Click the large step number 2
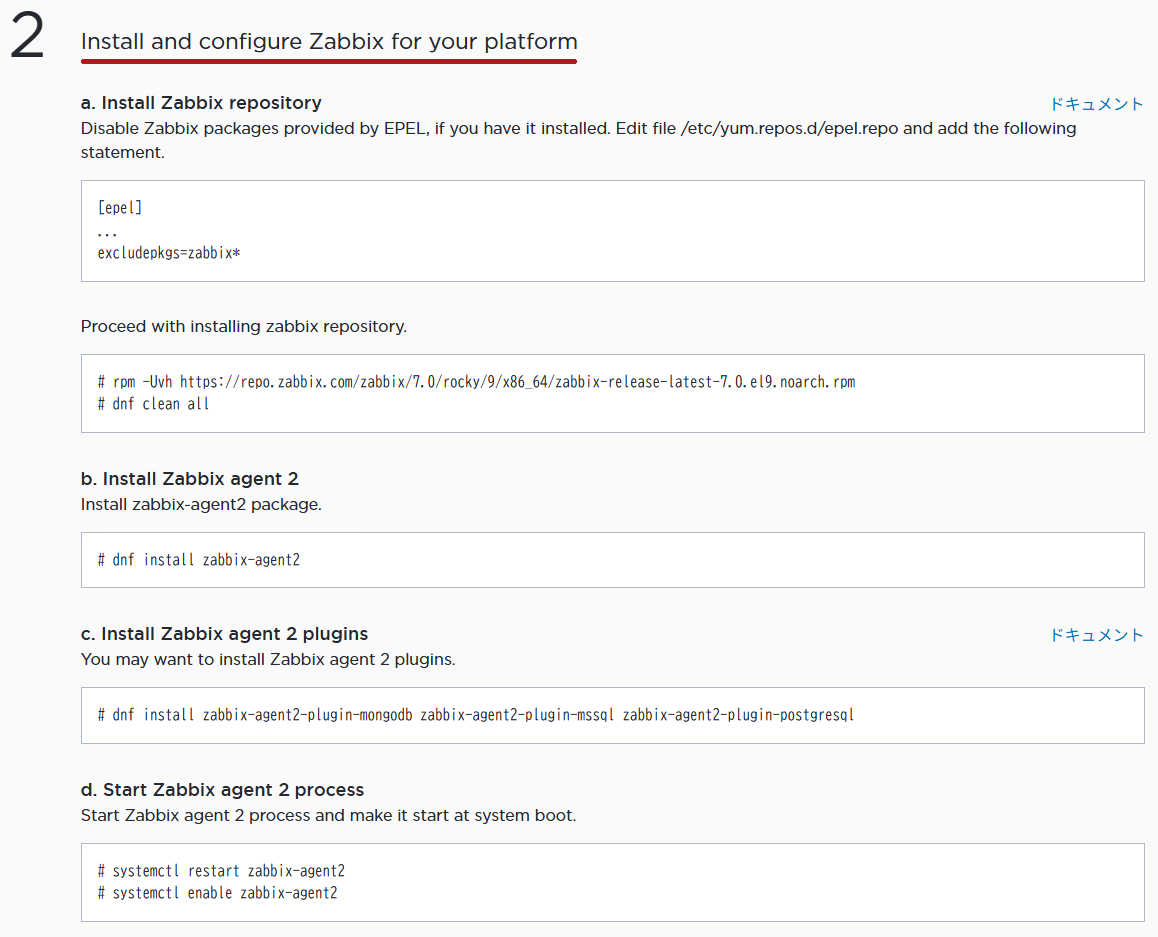 pyautogui.click(x=27, y=36)
